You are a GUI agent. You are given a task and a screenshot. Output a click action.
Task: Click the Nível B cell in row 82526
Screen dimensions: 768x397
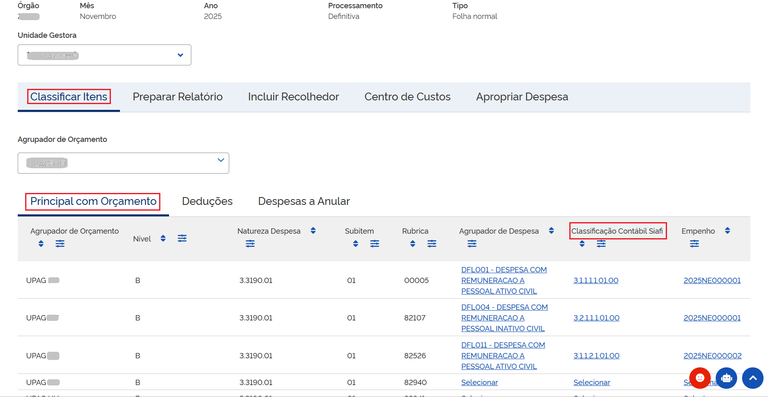pos(138,355)
